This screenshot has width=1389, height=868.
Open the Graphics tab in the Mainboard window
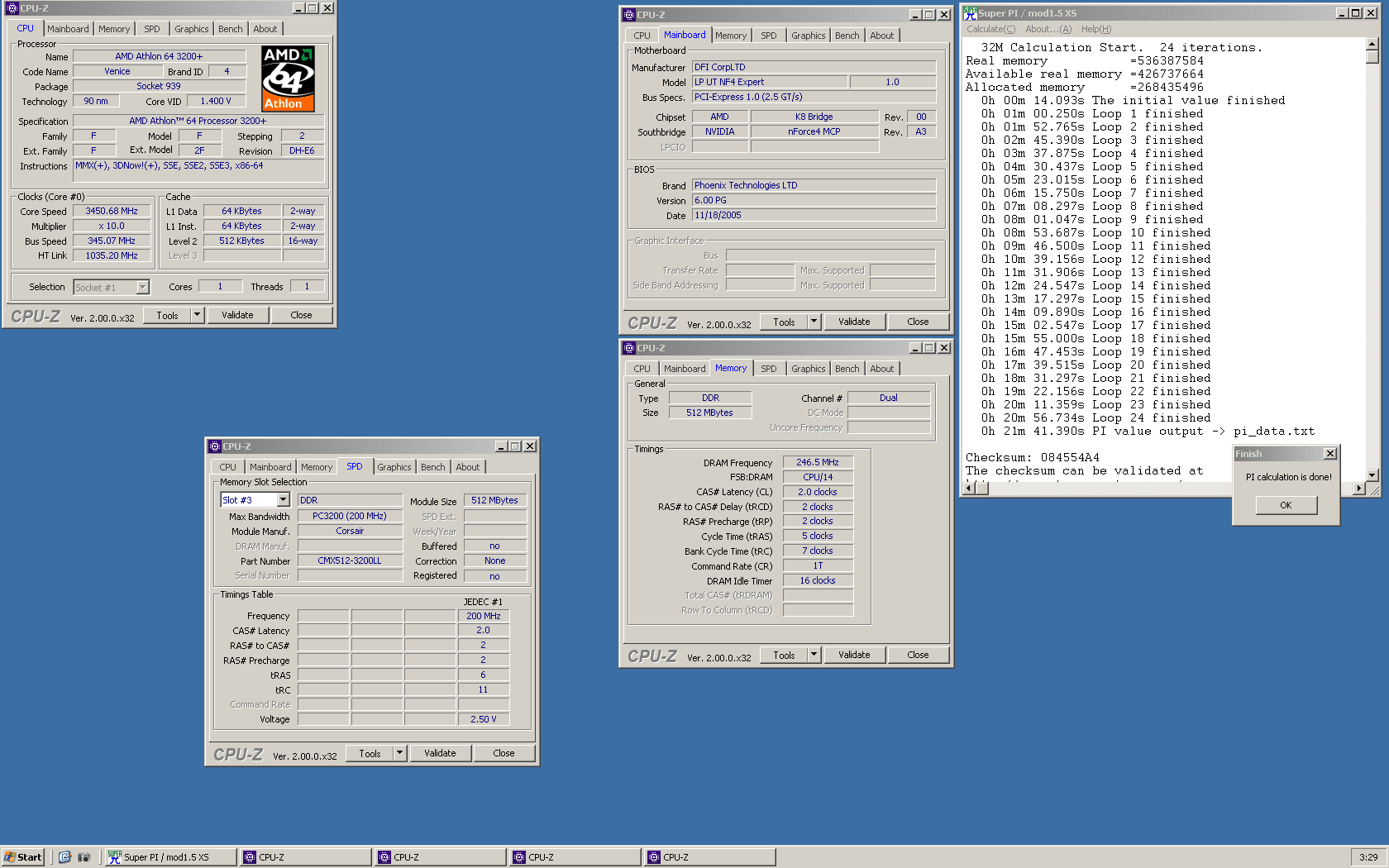pos(808,36)
